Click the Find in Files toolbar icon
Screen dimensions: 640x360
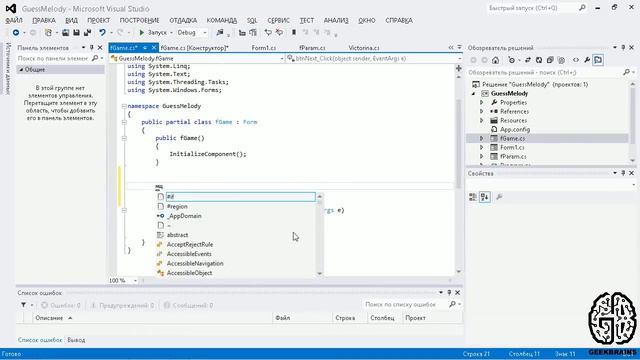pyautogui.click(x=220, y=33)
